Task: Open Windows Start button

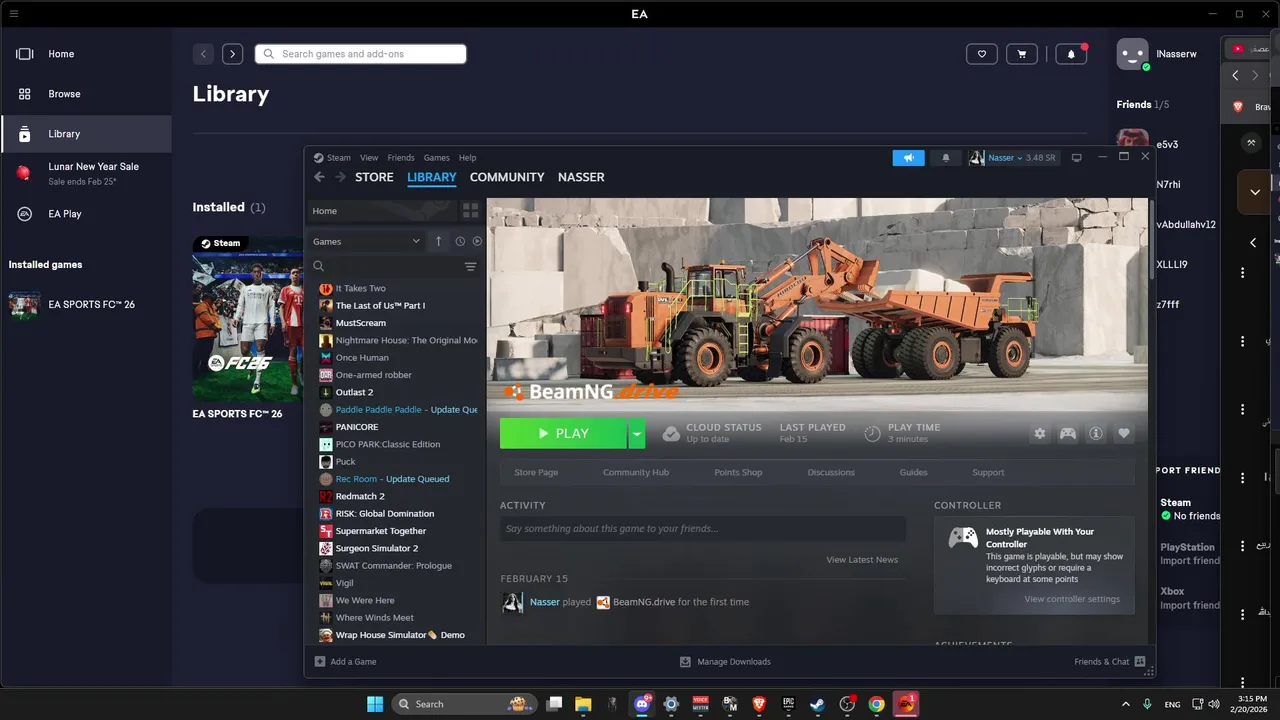Action: 374,704
